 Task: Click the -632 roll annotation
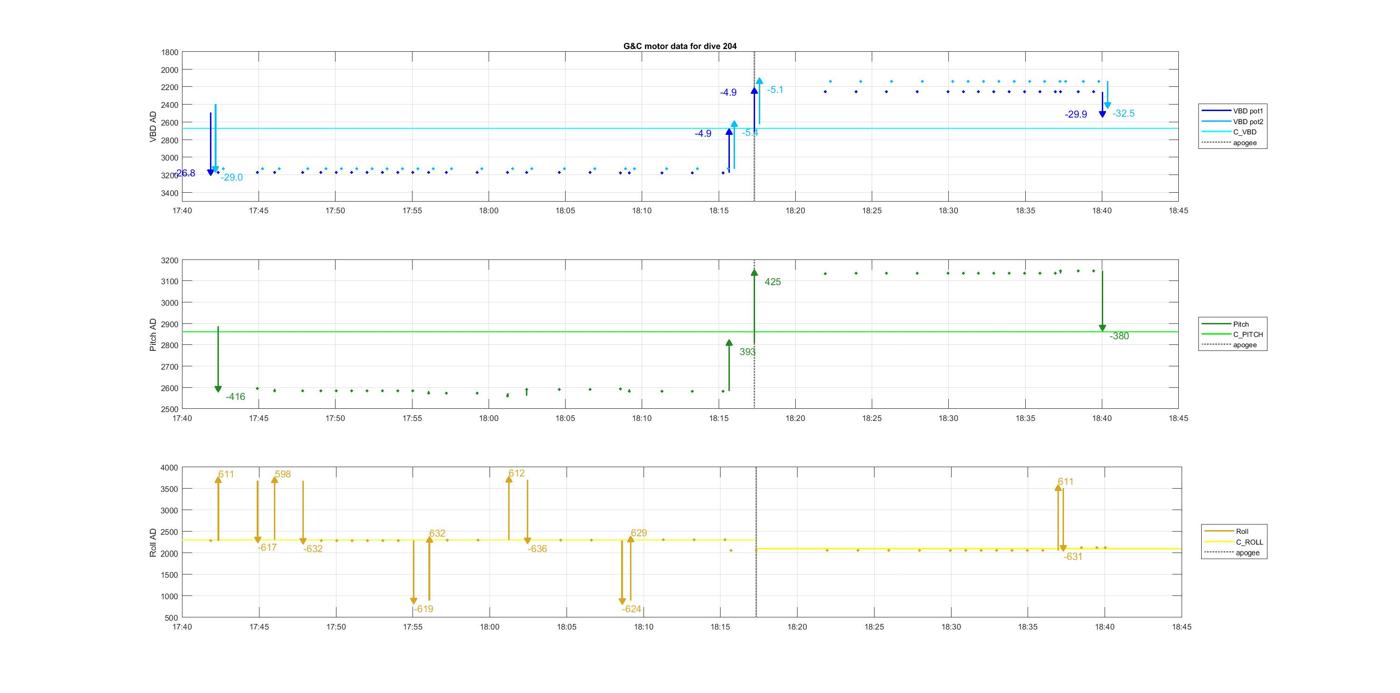pos(313,548)
